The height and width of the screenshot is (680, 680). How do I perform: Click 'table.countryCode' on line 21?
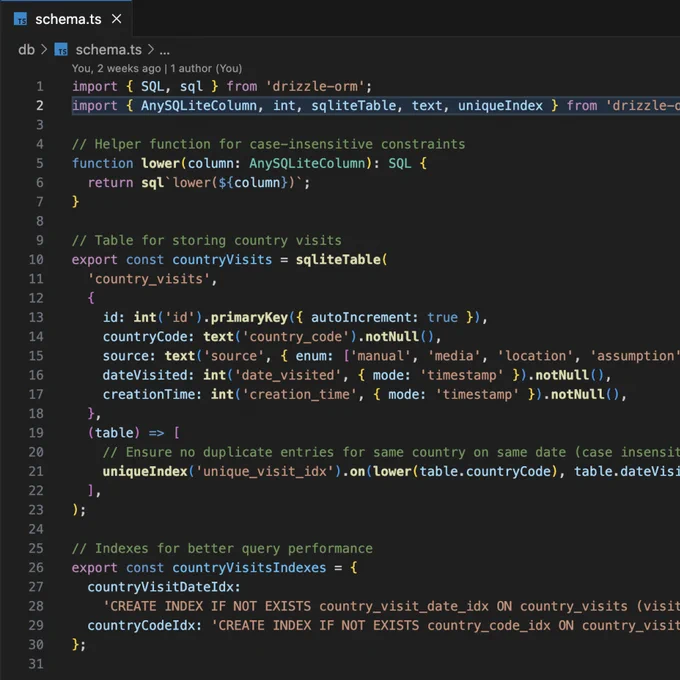click(x=485, y=471)
